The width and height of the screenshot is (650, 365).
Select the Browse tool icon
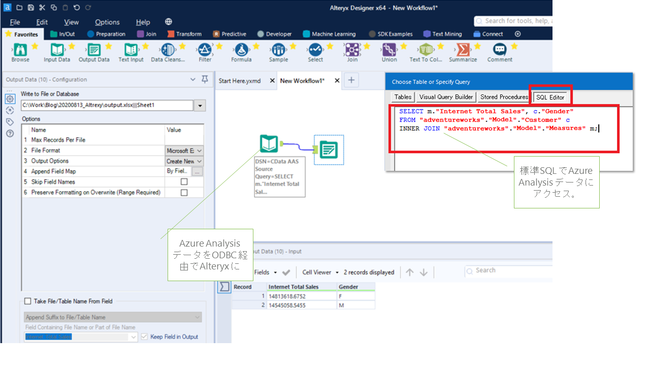(x=20, y=50)
